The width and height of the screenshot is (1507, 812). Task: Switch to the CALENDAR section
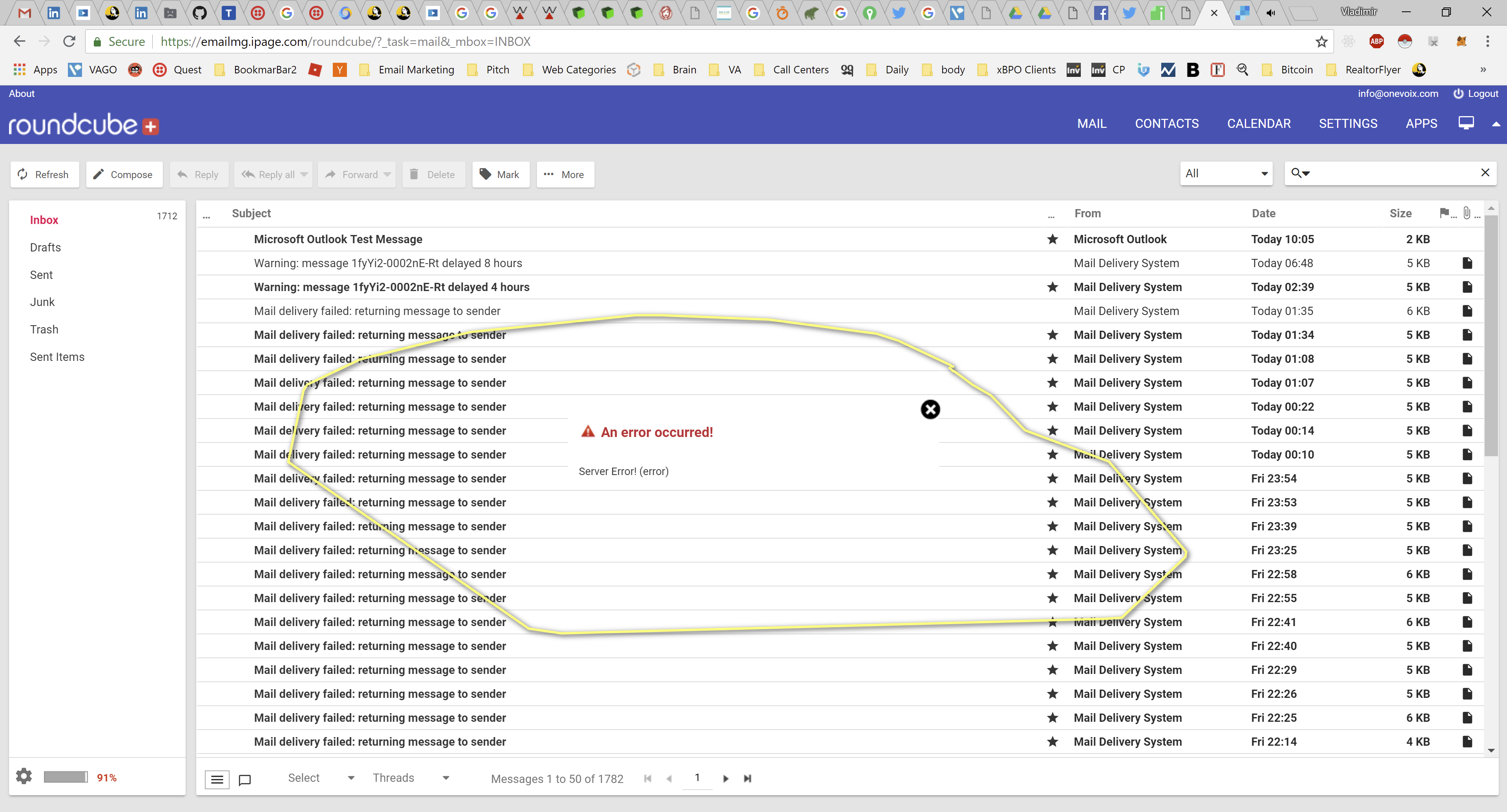1258,123
